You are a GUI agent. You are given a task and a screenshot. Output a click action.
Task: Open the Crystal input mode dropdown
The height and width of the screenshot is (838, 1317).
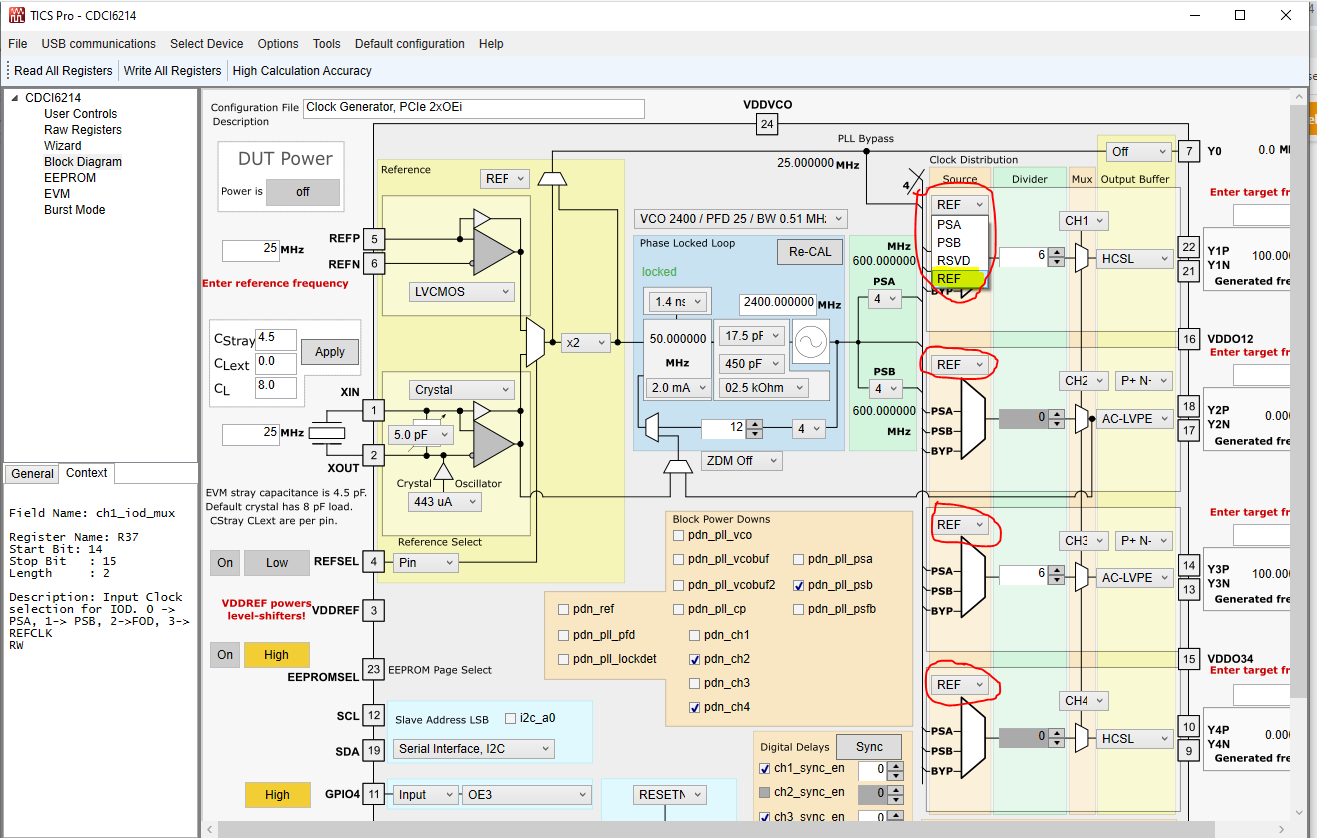(x=462, y=390)
